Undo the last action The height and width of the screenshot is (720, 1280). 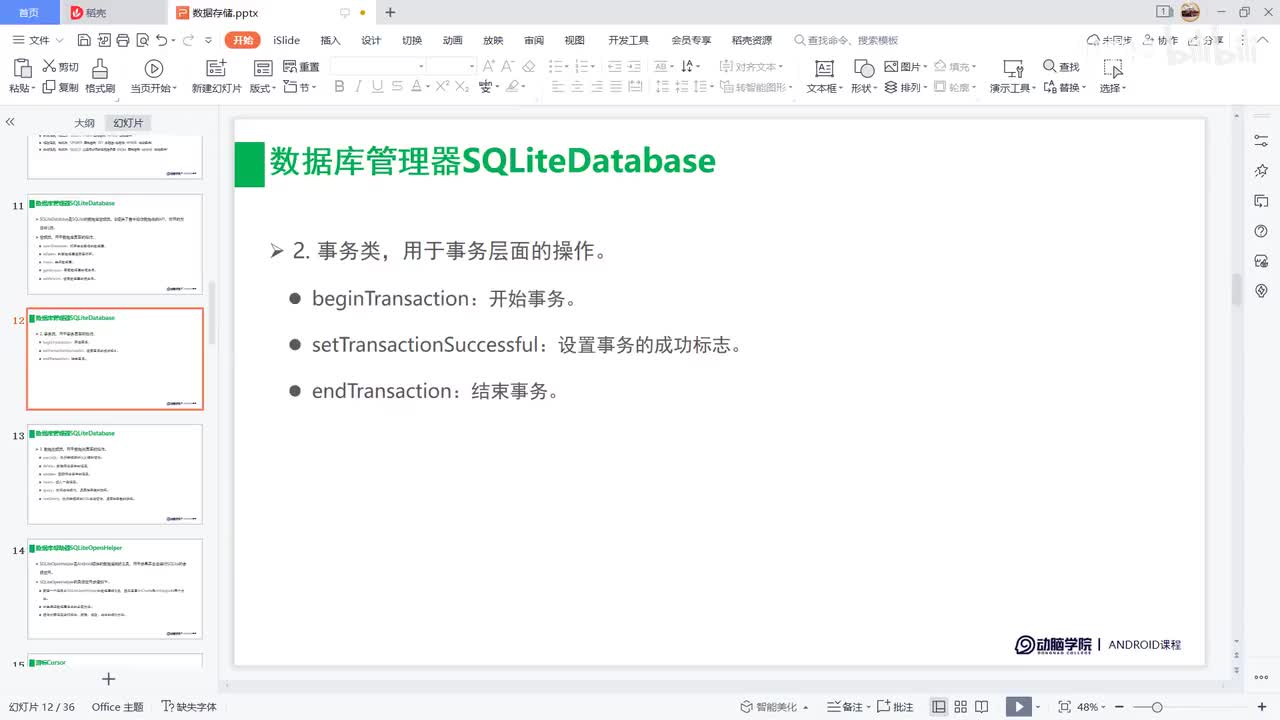161,40
